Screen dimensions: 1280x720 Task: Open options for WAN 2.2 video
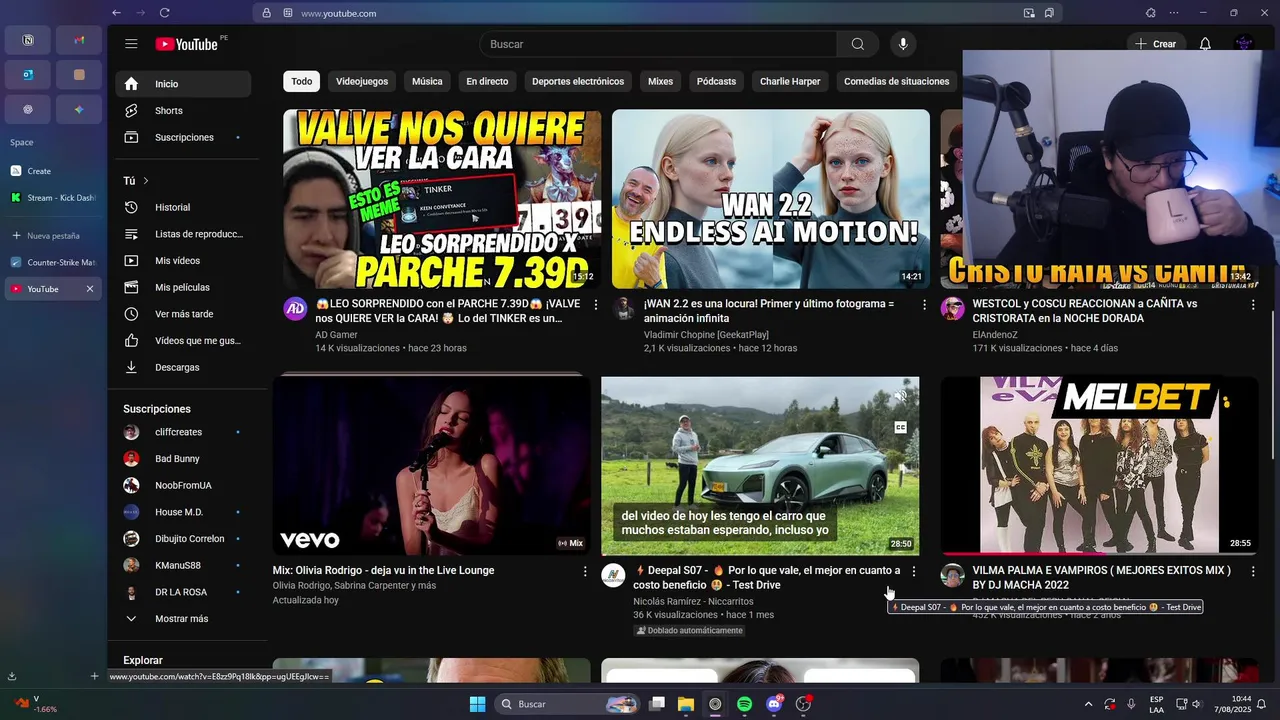pos(924,304)
